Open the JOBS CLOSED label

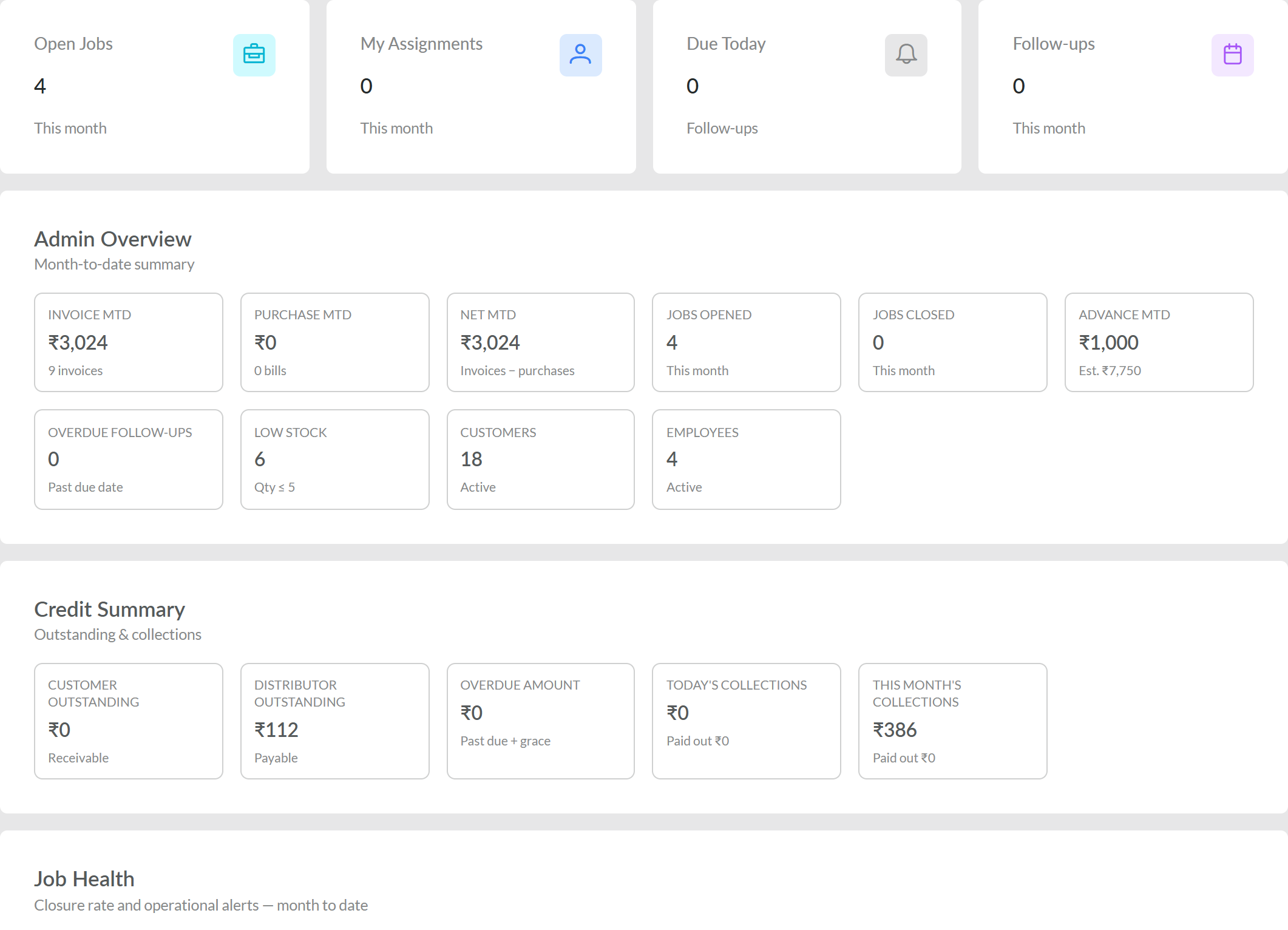pos(913,314)
